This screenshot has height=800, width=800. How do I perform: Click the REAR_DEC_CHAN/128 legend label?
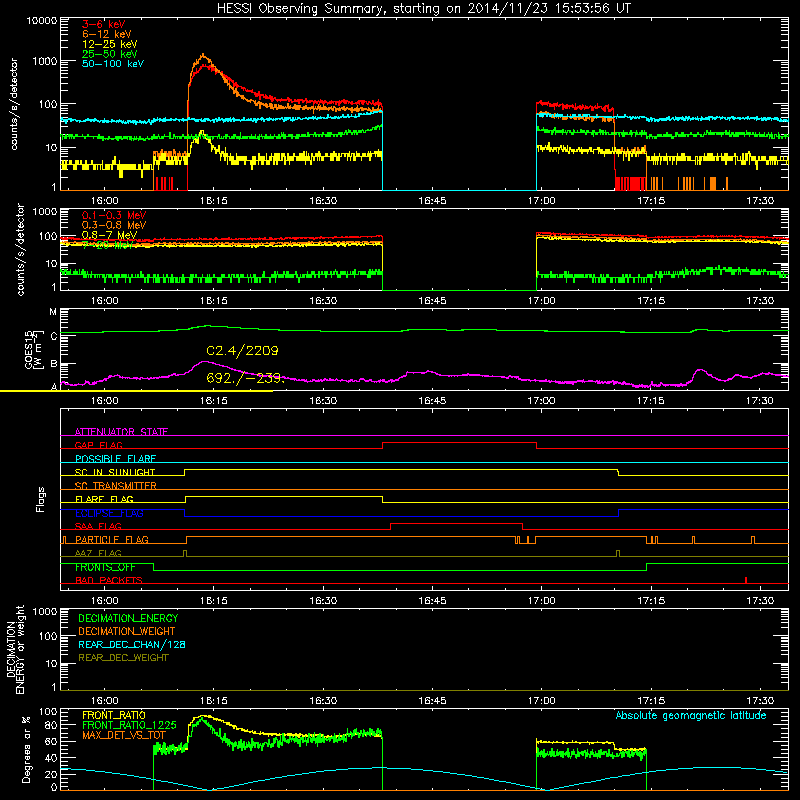tap(132, 644)
